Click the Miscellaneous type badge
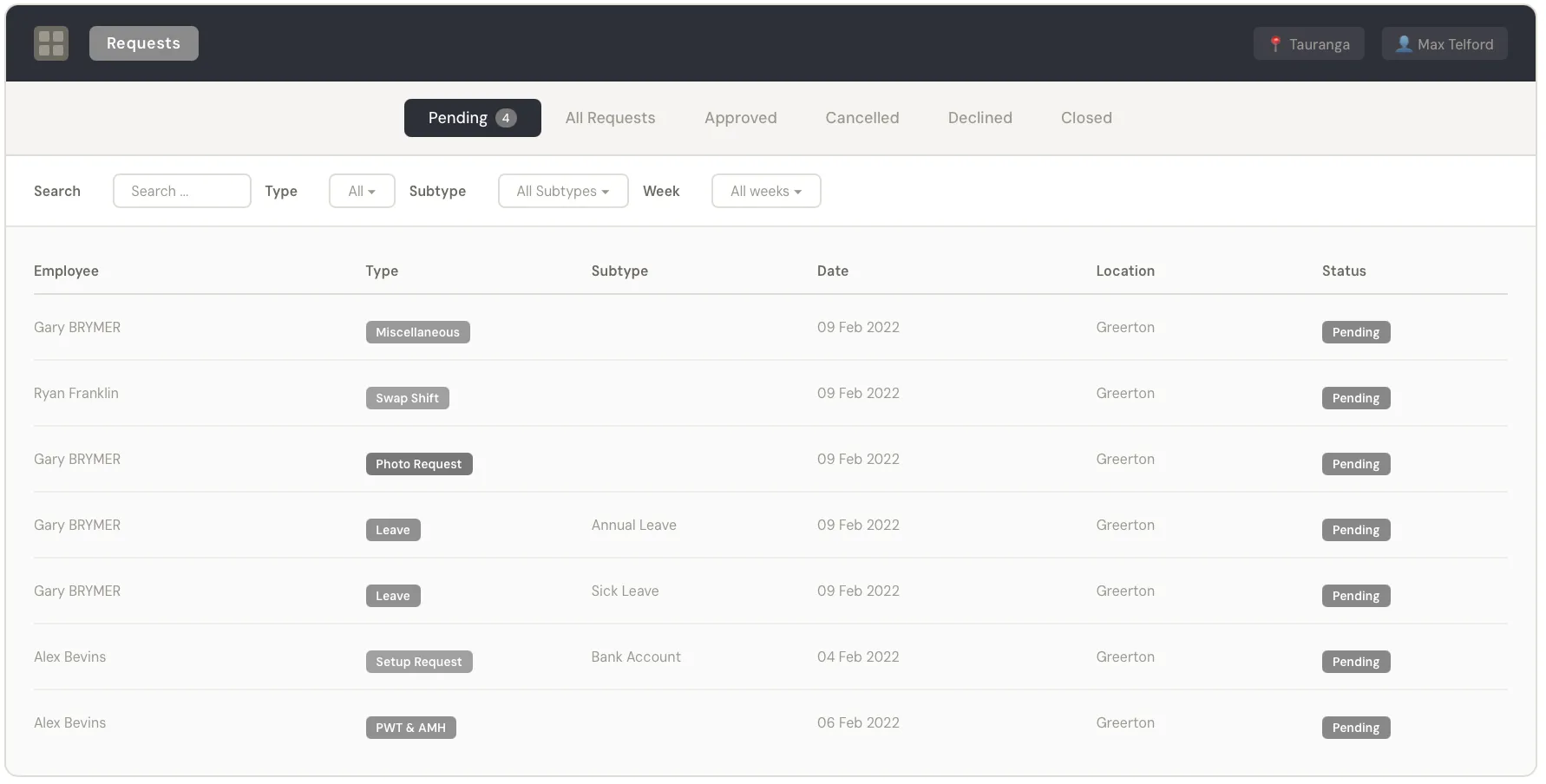 pos(418,332)
